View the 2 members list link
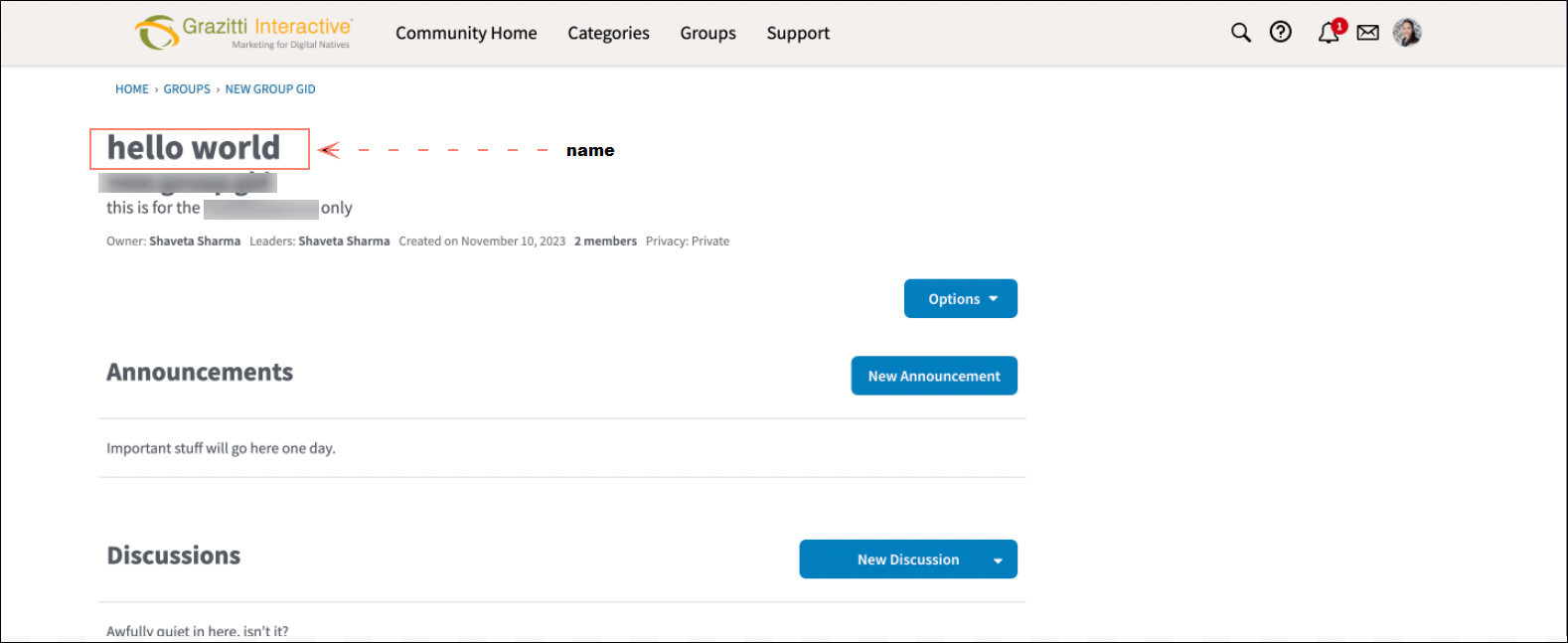The height and width of the screenshot is (643, 1568). click(605, 241)
